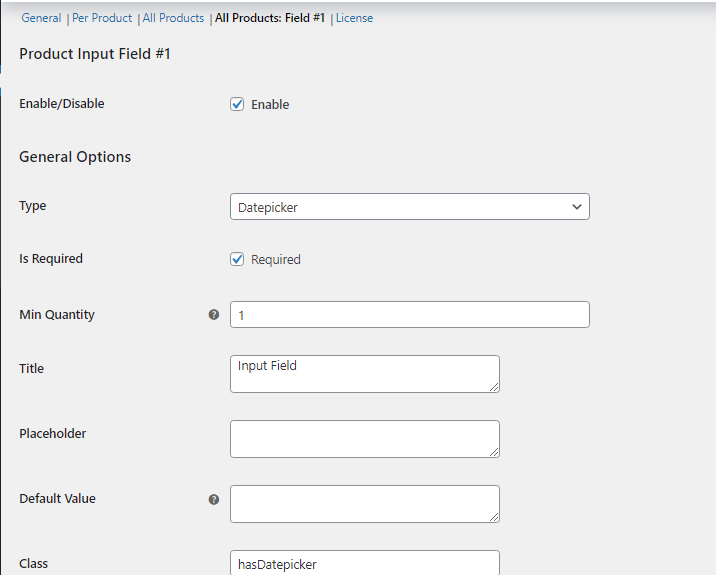Click the Is Required field label
The width and height of the screenshot is (716, 575).
(x=51, y=259)
